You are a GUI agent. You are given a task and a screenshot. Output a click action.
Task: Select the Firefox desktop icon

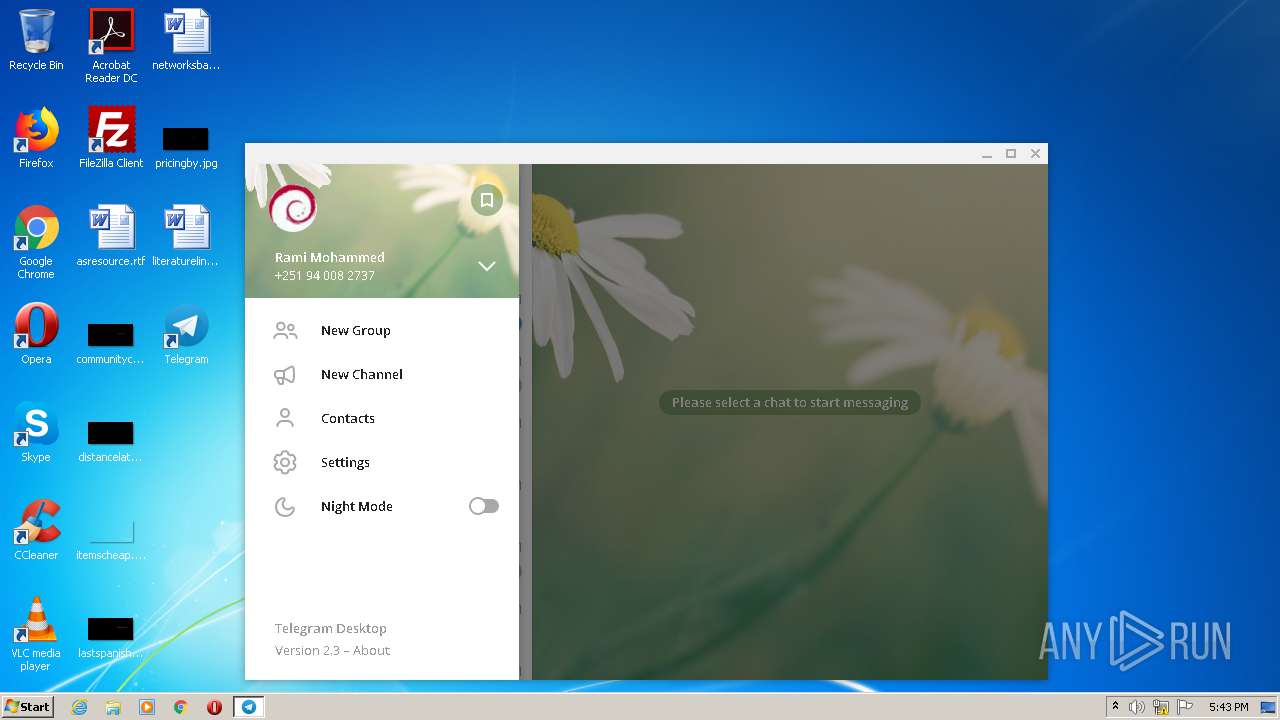click(36, 138)
